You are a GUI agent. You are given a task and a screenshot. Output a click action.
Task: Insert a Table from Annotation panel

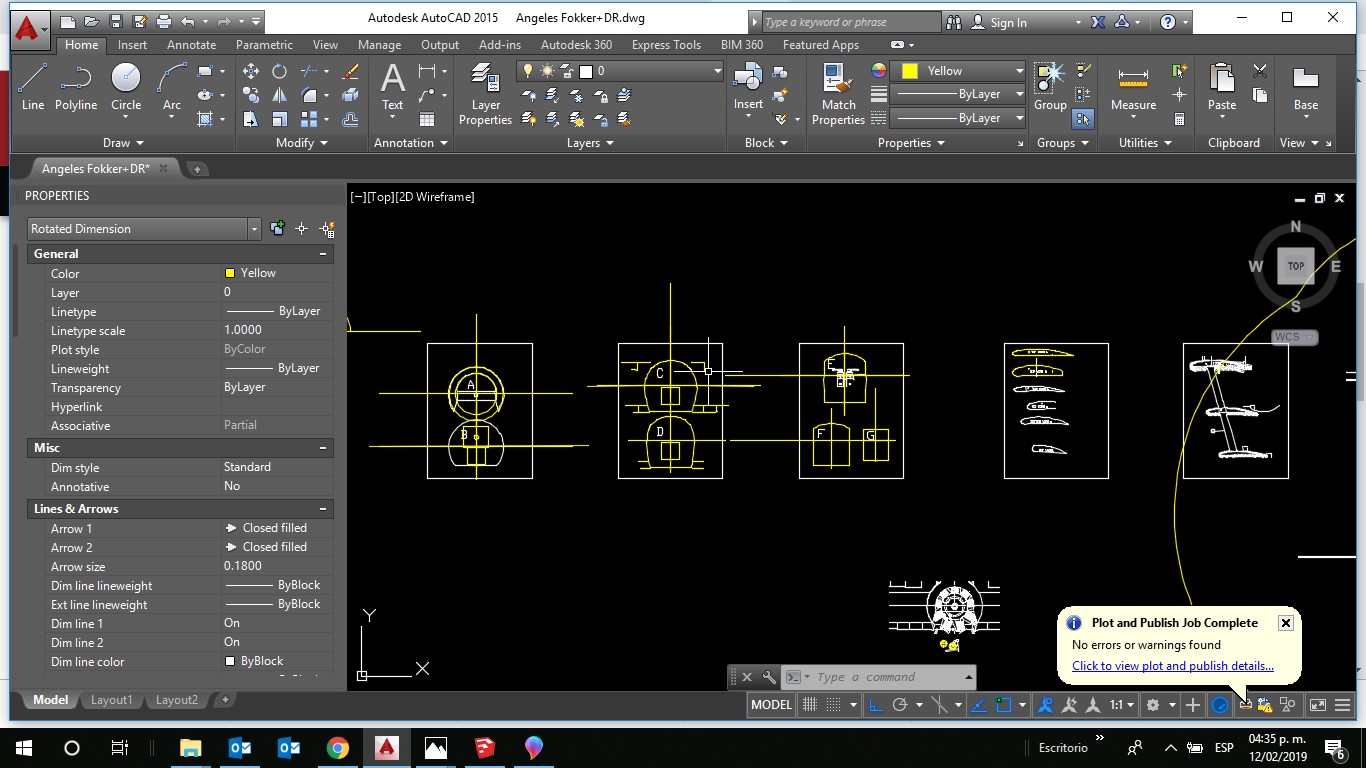[427, 119]
